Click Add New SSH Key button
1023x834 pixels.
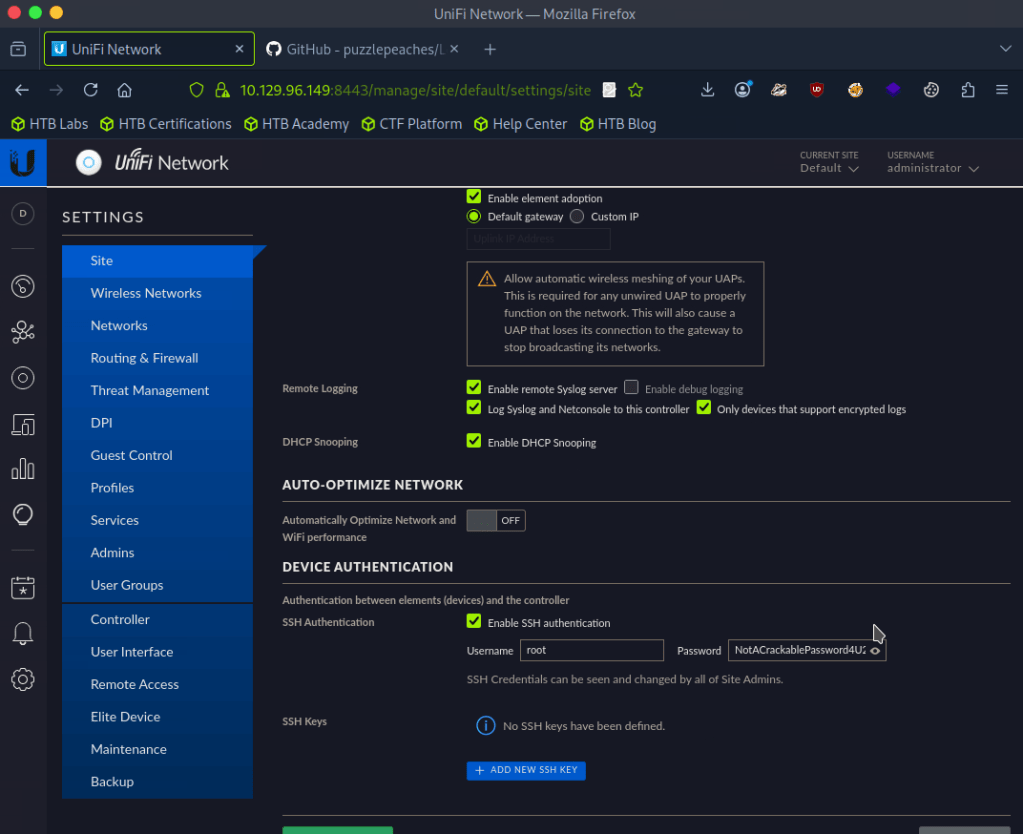[x=526, y=770]
